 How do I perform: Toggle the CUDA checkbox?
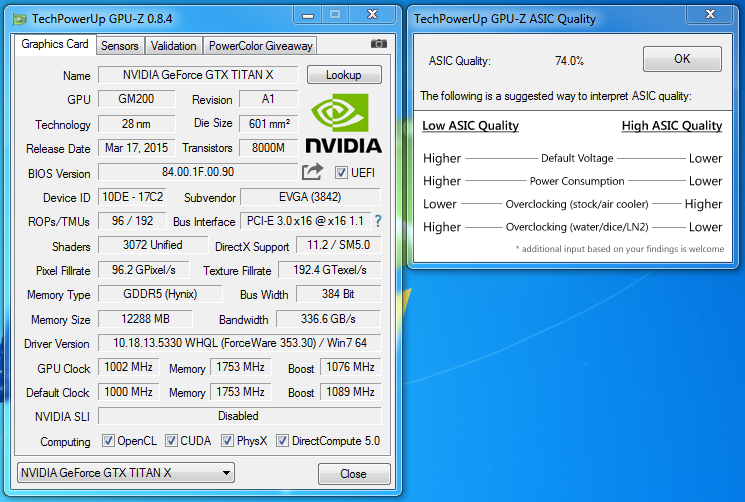click(171, 441)
